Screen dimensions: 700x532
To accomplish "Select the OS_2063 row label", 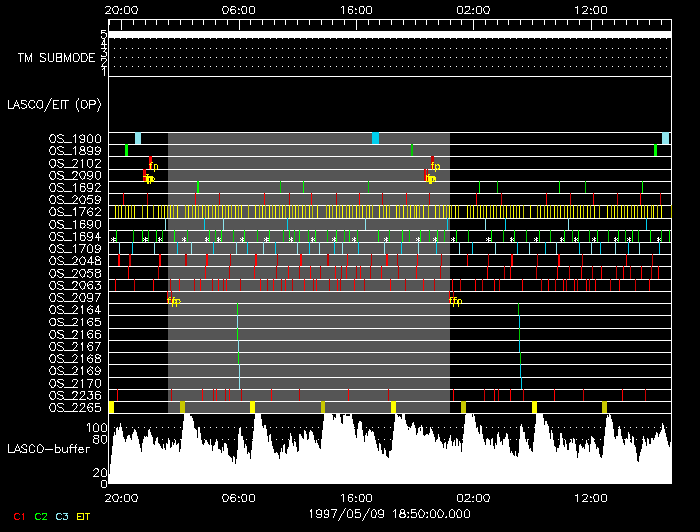I will [x=75, y=285].
